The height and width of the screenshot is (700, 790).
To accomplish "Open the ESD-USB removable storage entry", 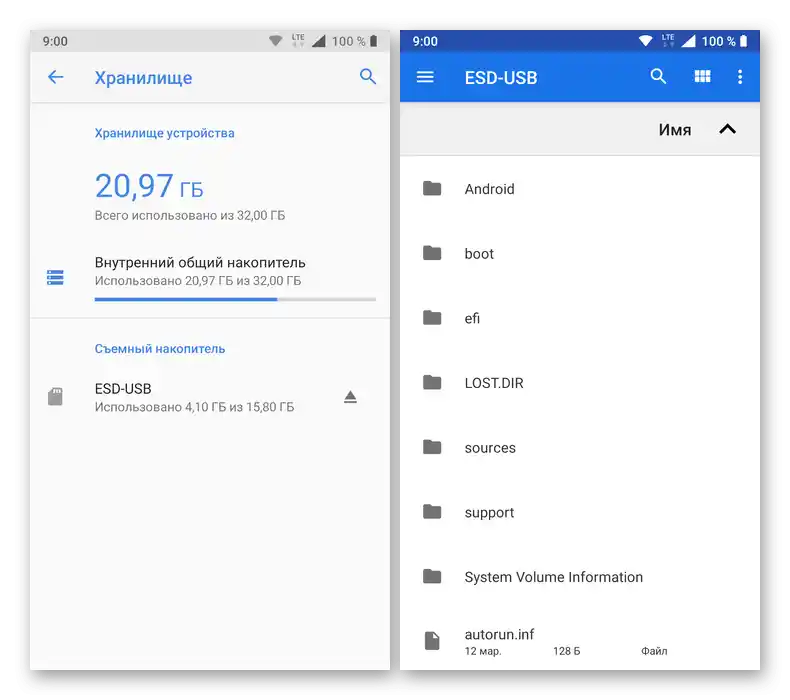I will 210,397.
